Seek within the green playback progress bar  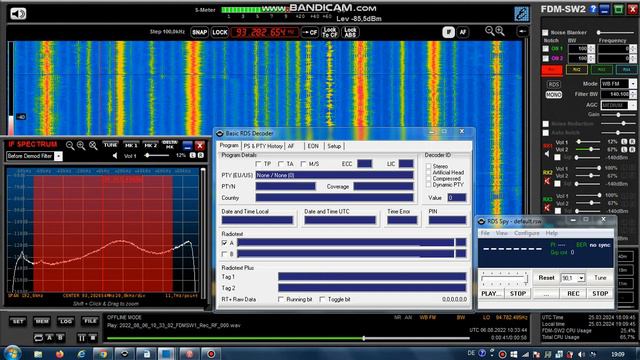click(x=288, y=338)
